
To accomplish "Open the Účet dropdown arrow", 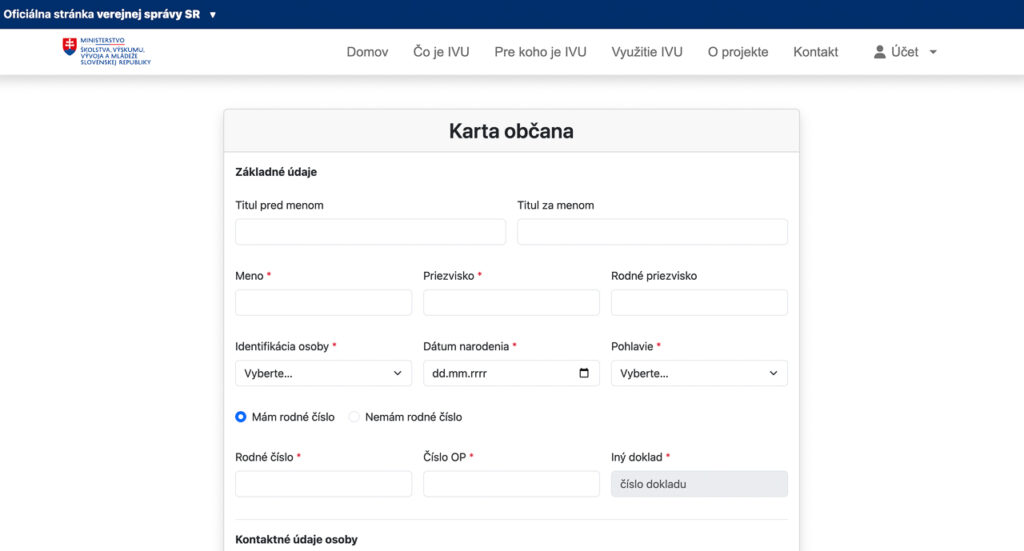I will 933,52.
